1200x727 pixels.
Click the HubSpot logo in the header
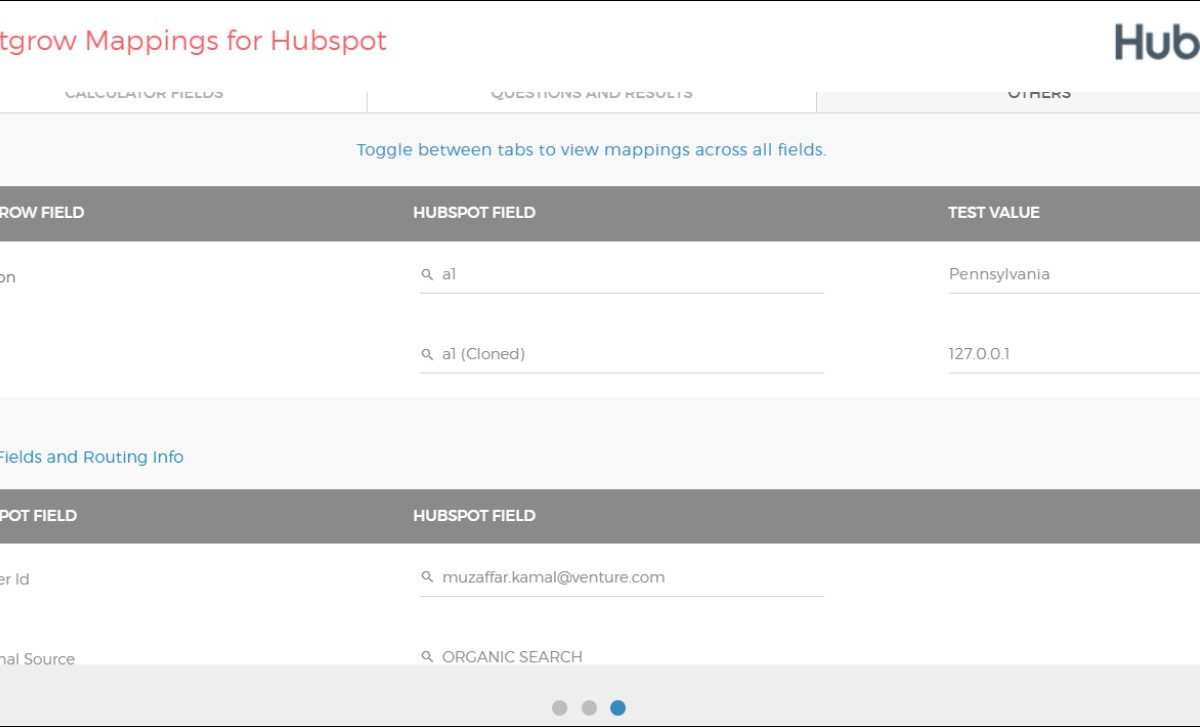[1157, 42]
